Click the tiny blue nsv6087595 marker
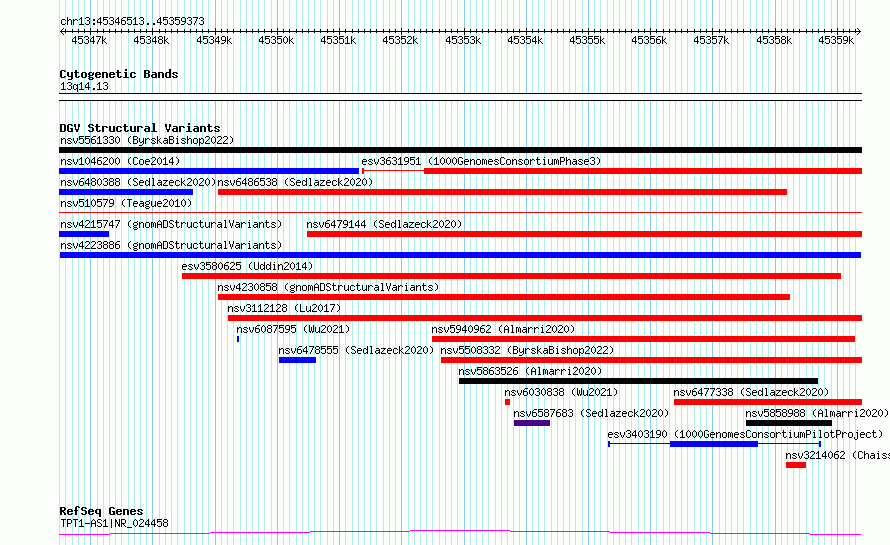 click(x=238, y=339)
